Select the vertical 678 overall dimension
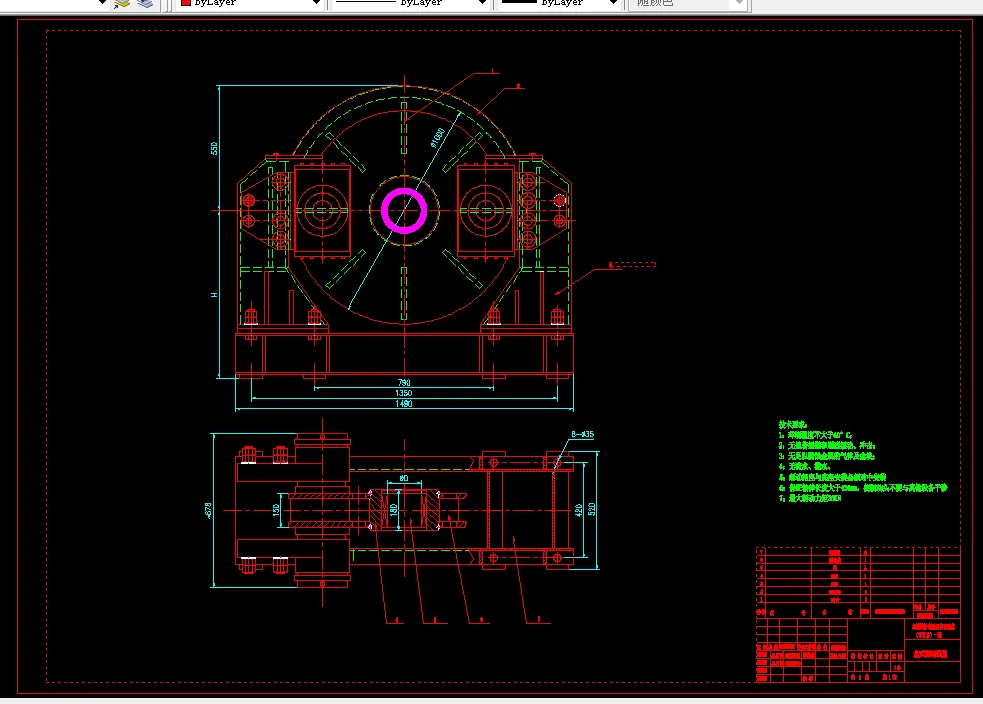The image size is (983, 704). 208,510
